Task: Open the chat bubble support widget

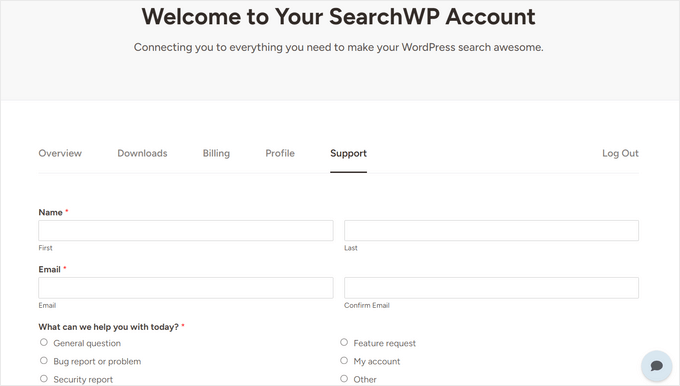Action: tap(657, 366)
